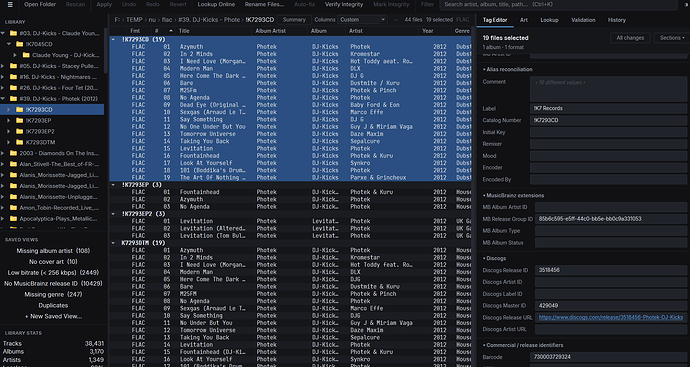Click the Summary button
Screen dimensions: 690x367
point(294,20)
